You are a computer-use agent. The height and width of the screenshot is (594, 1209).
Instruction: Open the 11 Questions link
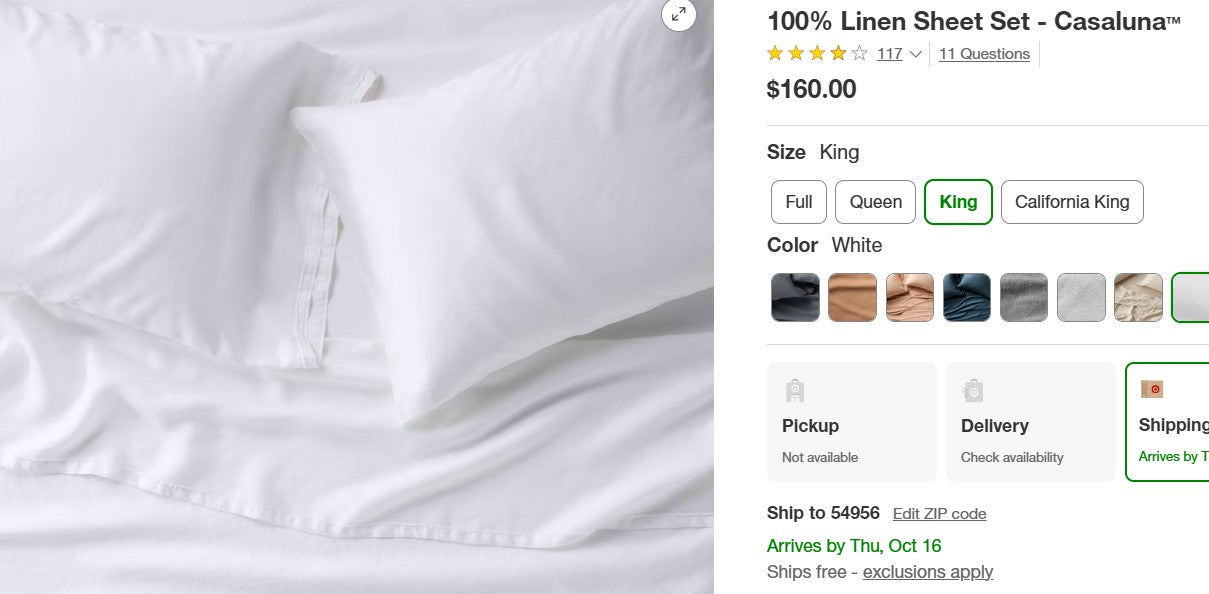click(x=984, y=53)
